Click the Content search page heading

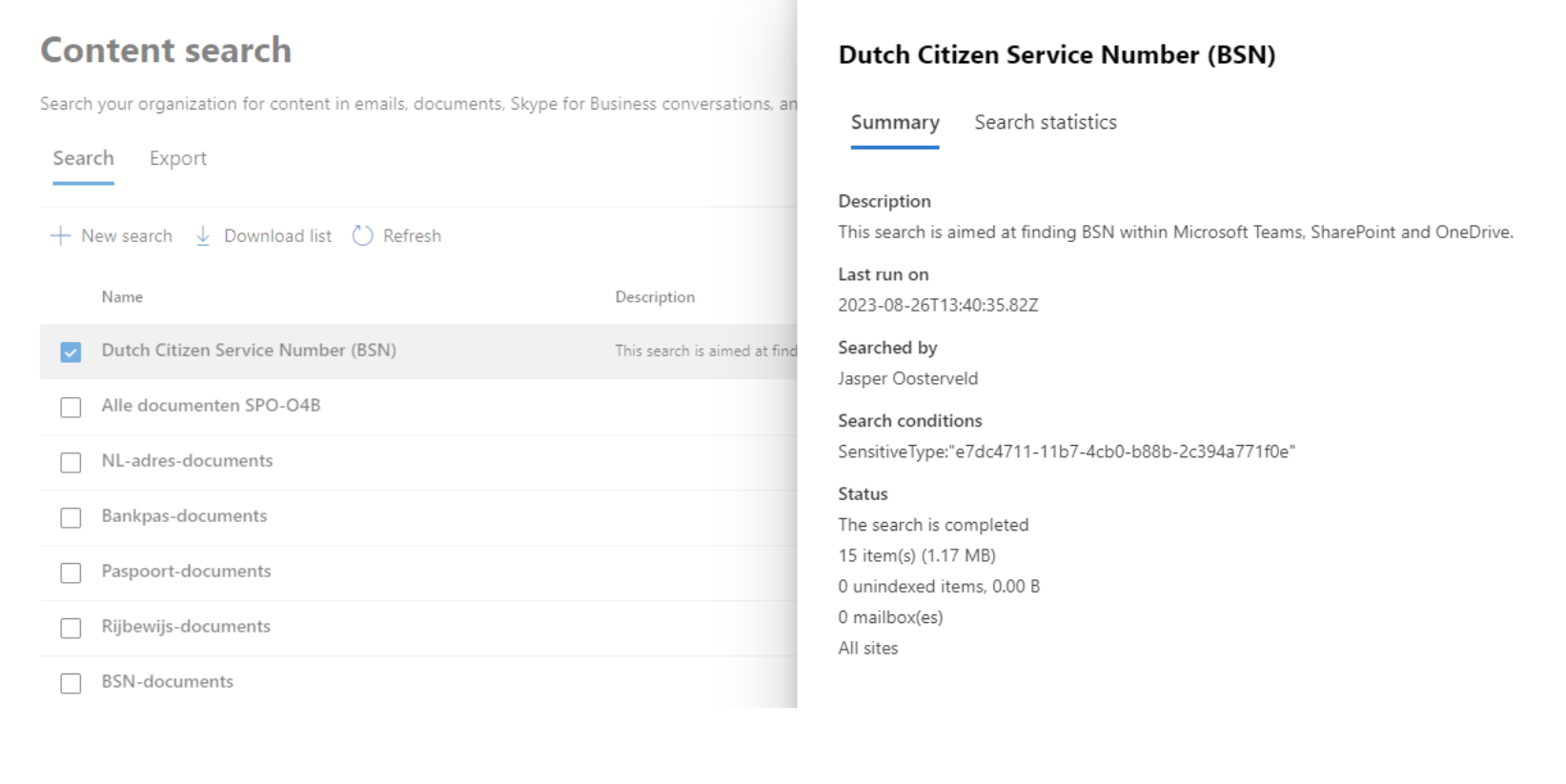coord(166,50)
